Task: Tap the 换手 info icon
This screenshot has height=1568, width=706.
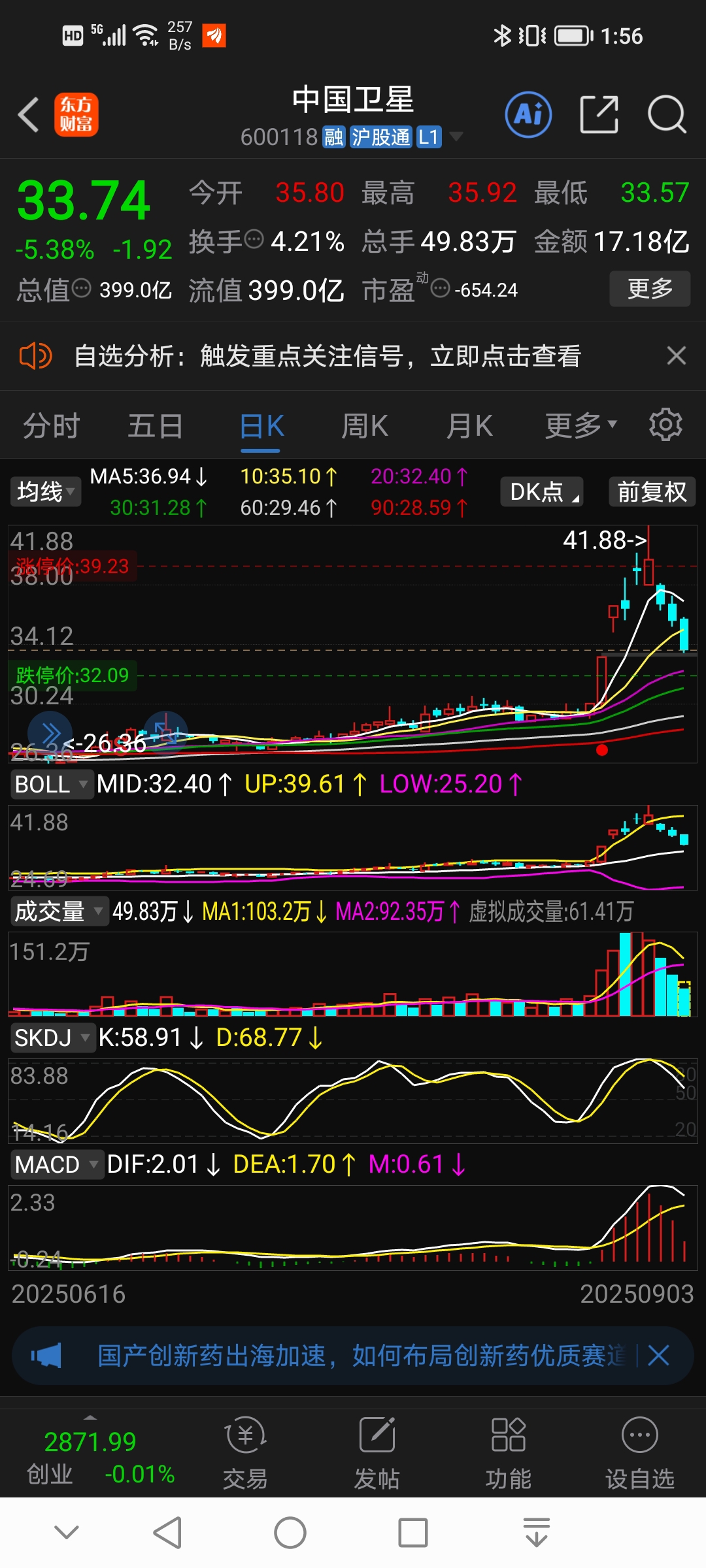Action: tap(254, 240)
